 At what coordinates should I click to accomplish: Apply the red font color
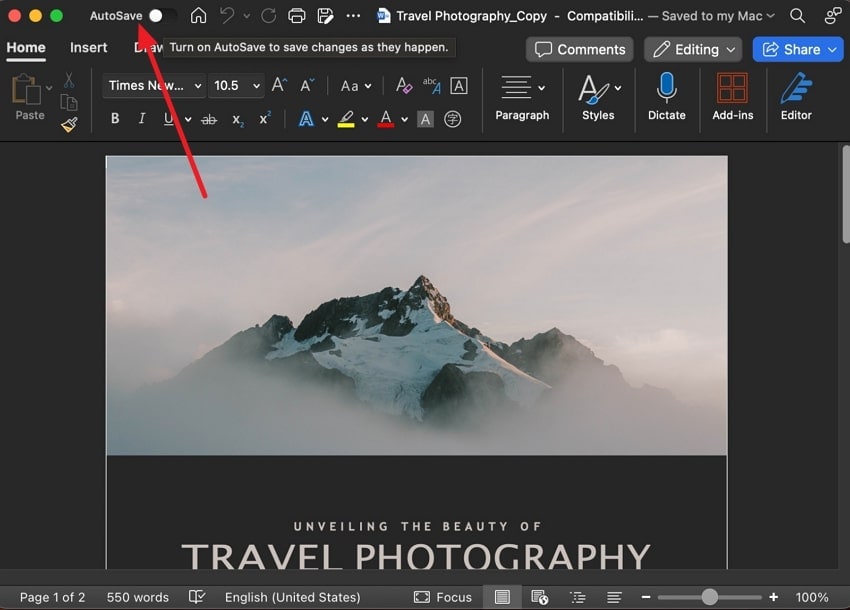point(385,119)
